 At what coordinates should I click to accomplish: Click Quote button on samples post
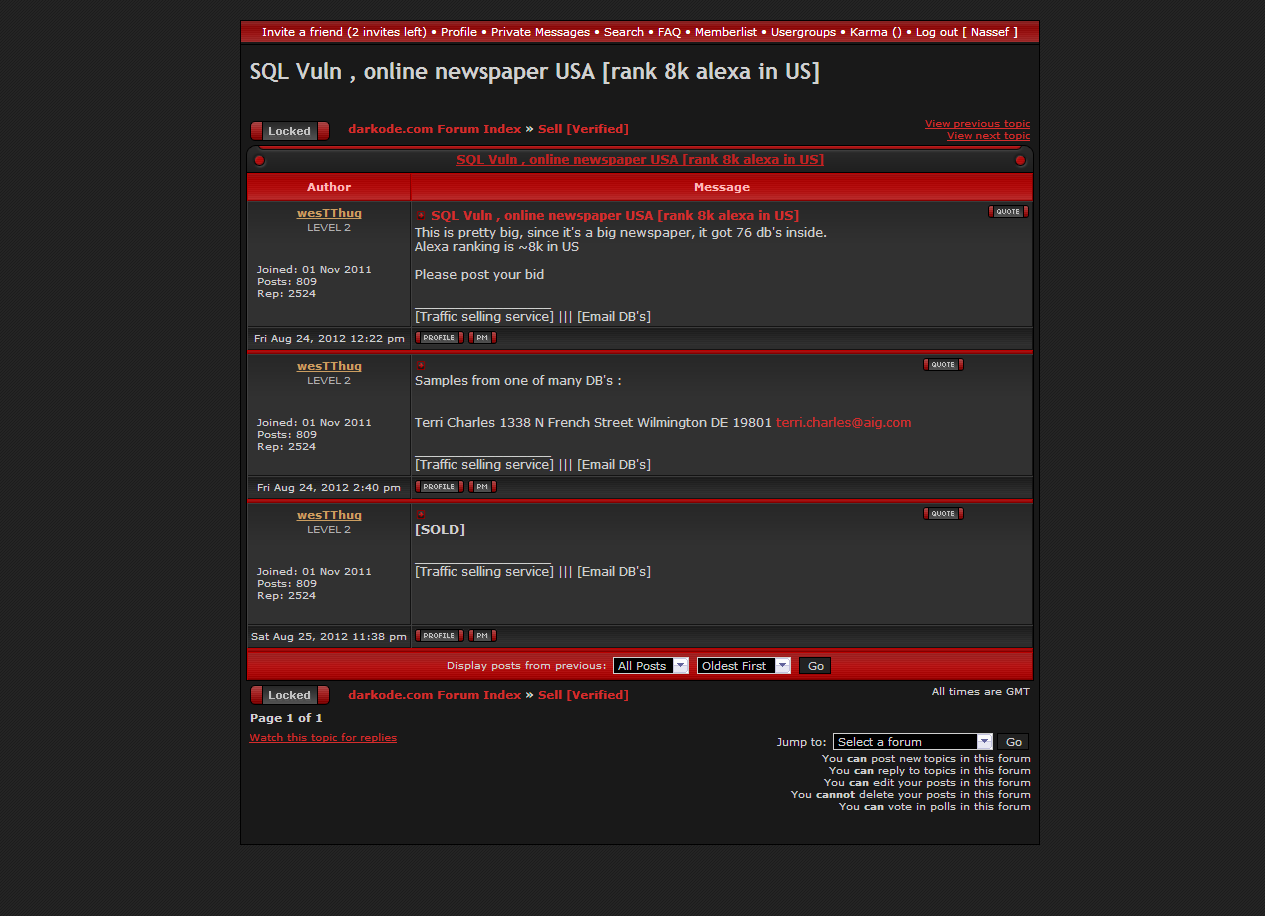(x=942, y=365)
